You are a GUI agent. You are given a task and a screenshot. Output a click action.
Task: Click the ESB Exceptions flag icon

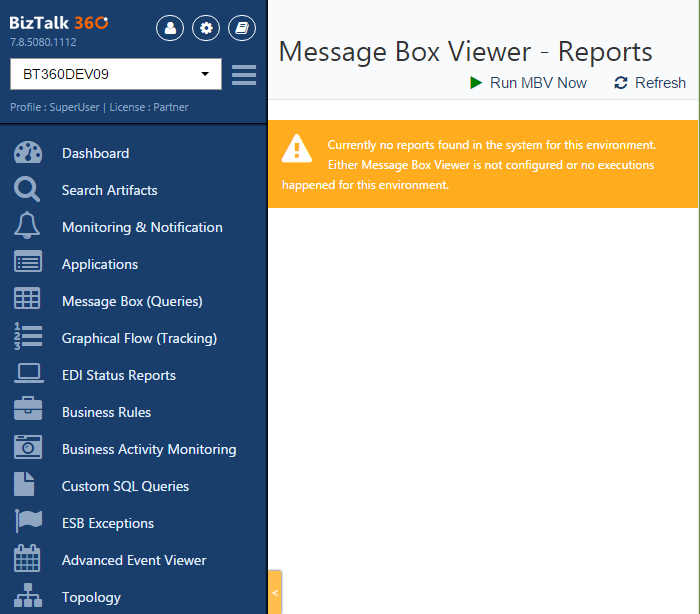coord(29,521)
